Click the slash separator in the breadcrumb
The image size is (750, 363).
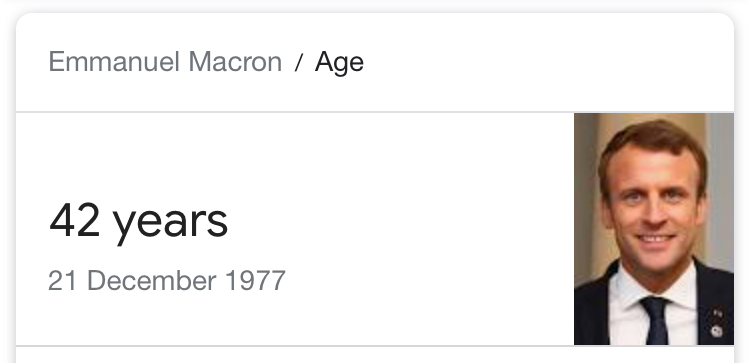[298, 63]
